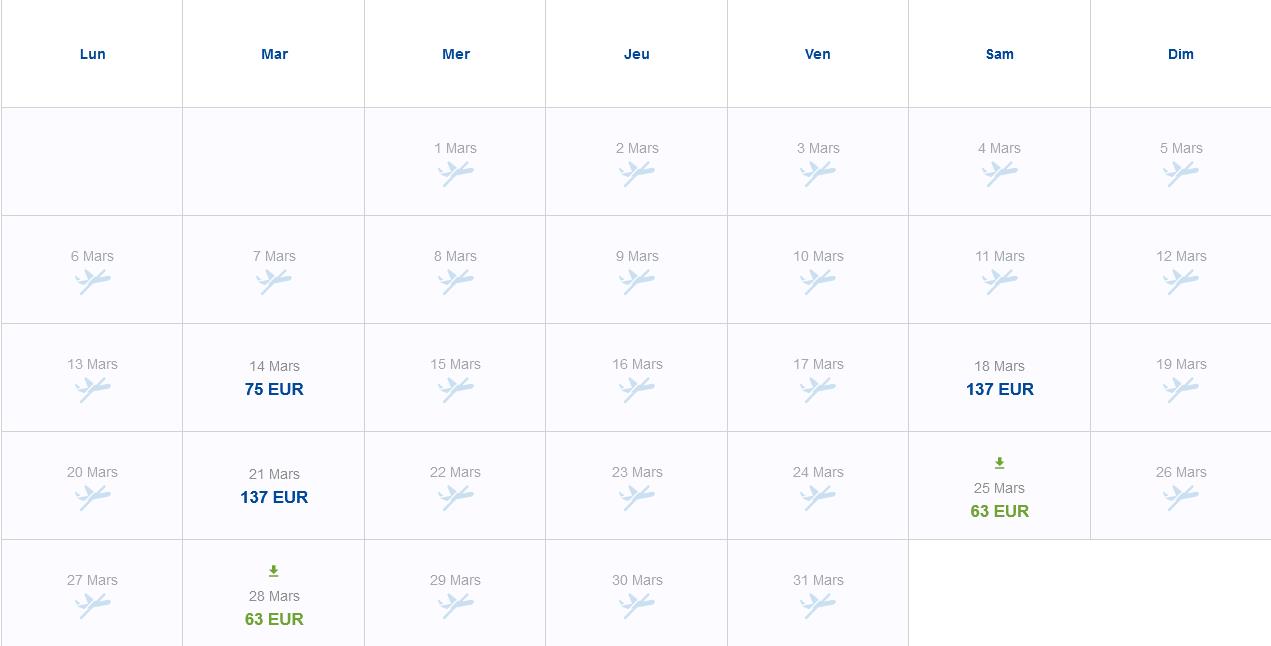Click the 29 Mars date label
The width and height of the screenshot is (1271, 646).
click(x=455, y=580)
